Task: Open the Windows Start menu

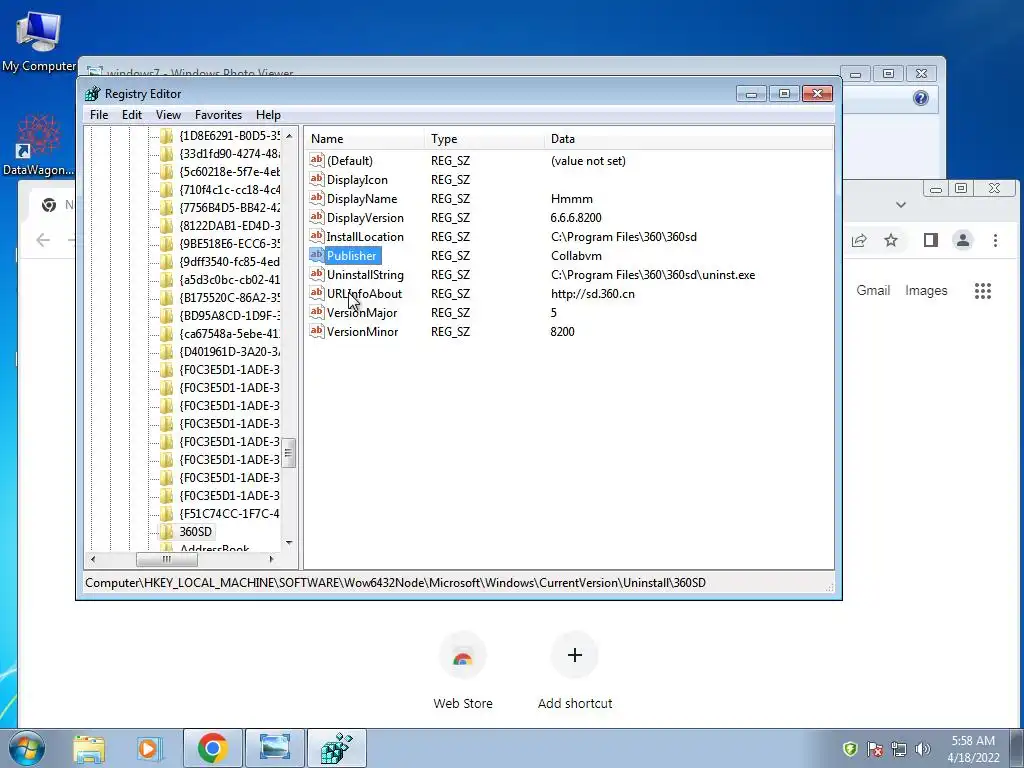Action: [x=27, y=748]
